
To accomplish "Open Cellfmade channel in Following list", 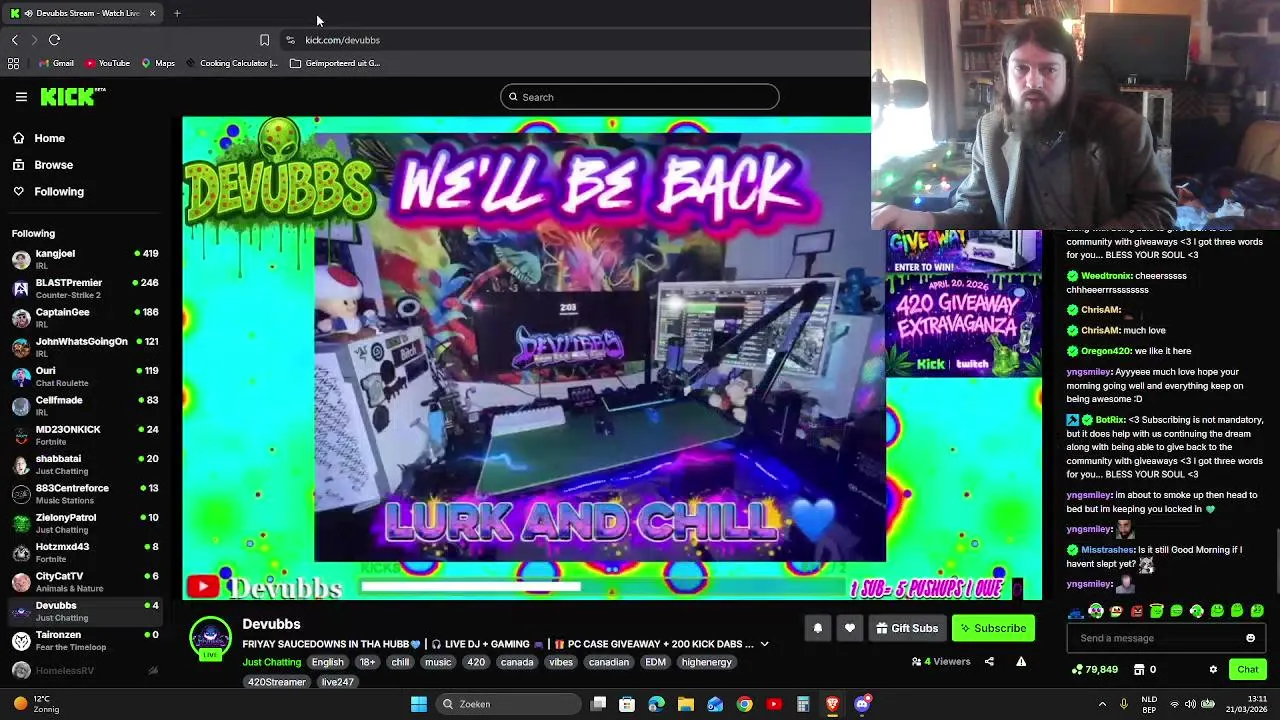I will pos(86,406).
